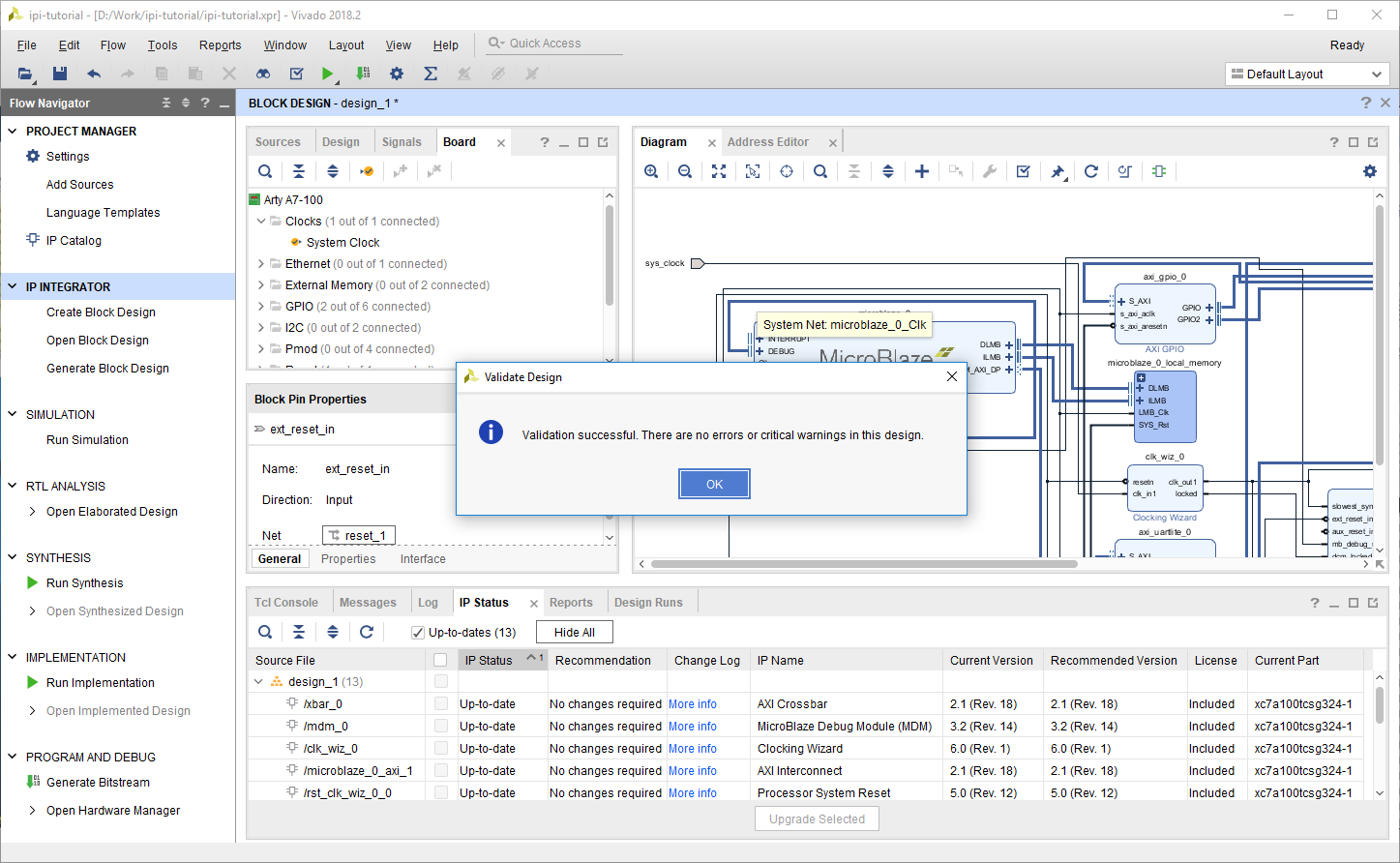Check the box for the /mdm_0 row

click(441, 727)
